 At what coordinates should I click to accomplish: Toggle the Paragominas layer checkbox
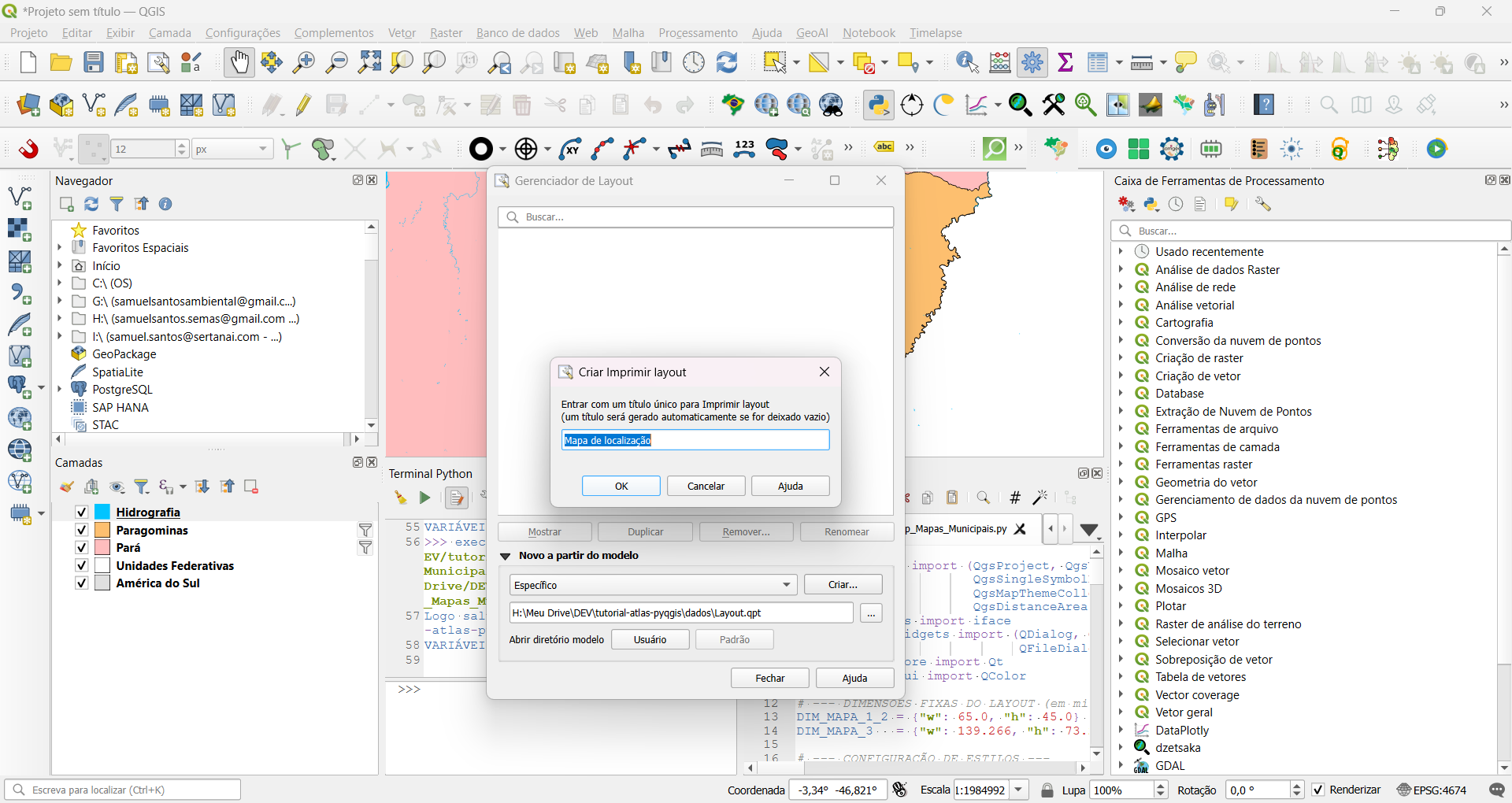[81, 531]
